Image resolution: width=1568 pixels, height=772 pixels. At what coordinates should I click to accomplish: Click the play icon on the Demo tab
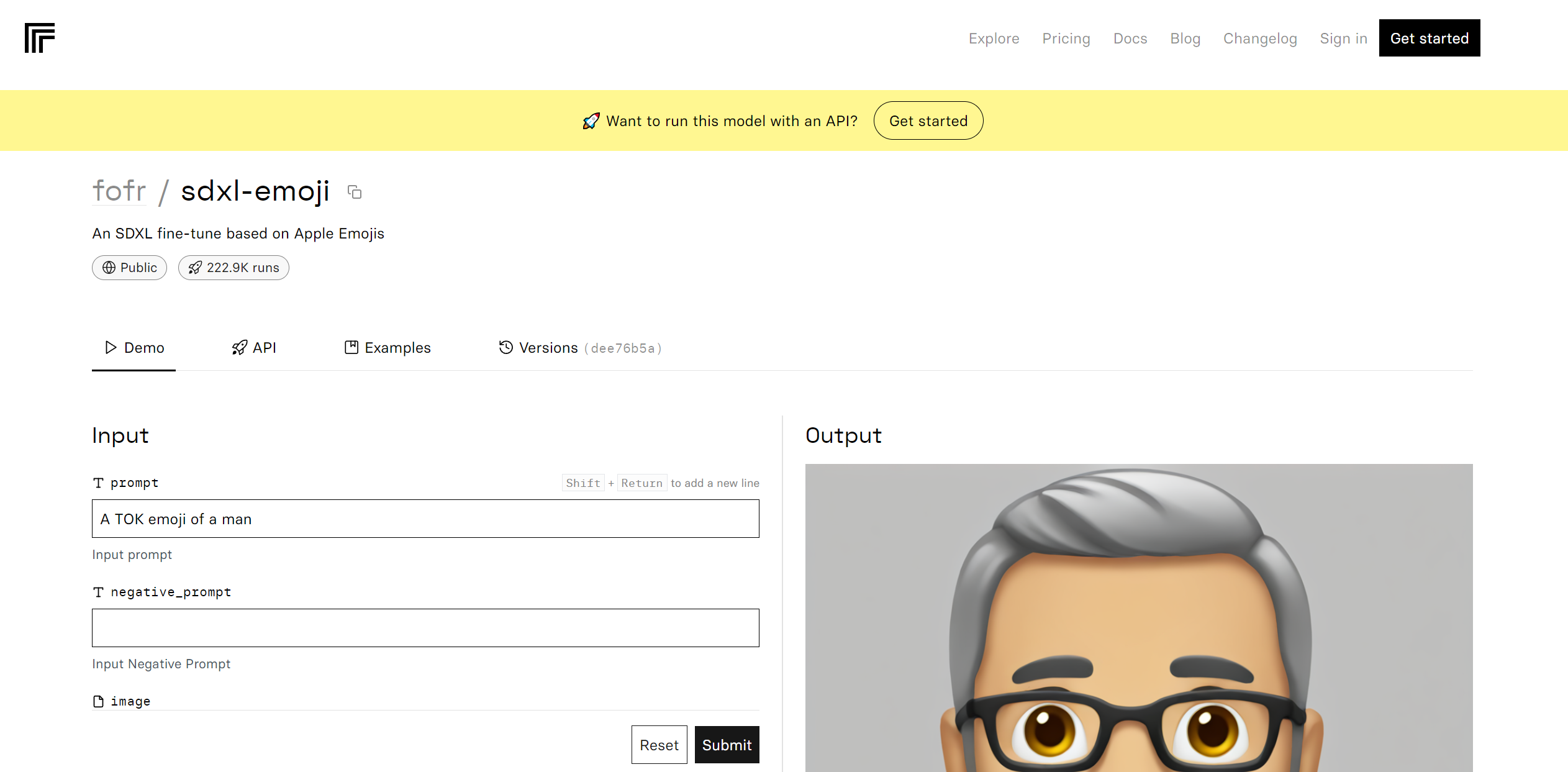(111, 348)
